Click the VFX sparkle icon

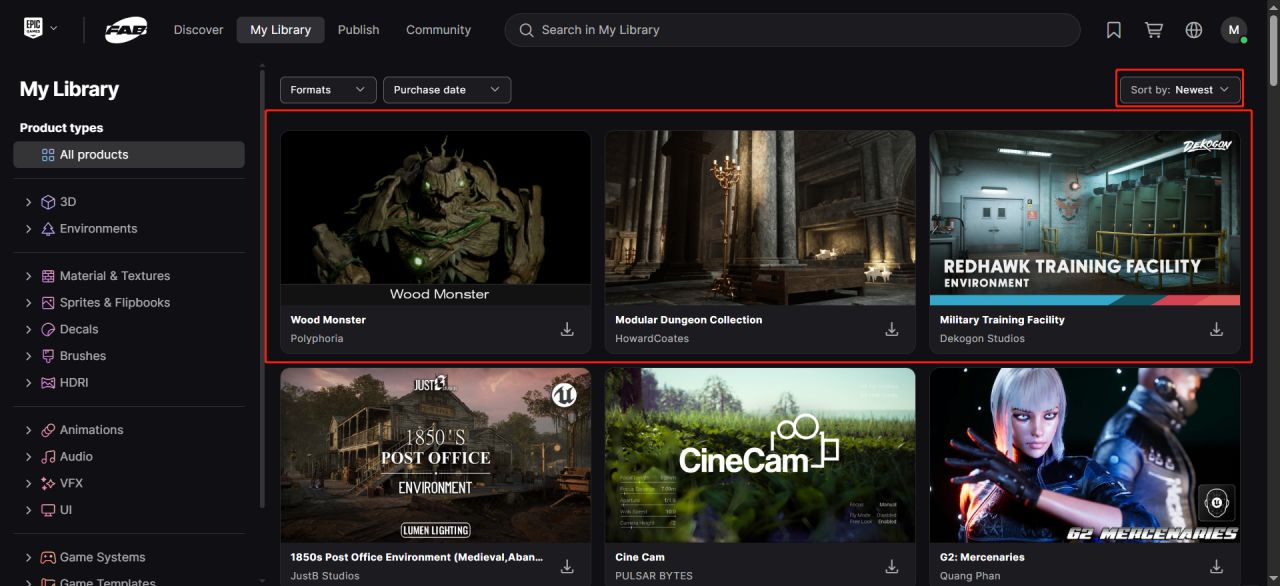48,483
